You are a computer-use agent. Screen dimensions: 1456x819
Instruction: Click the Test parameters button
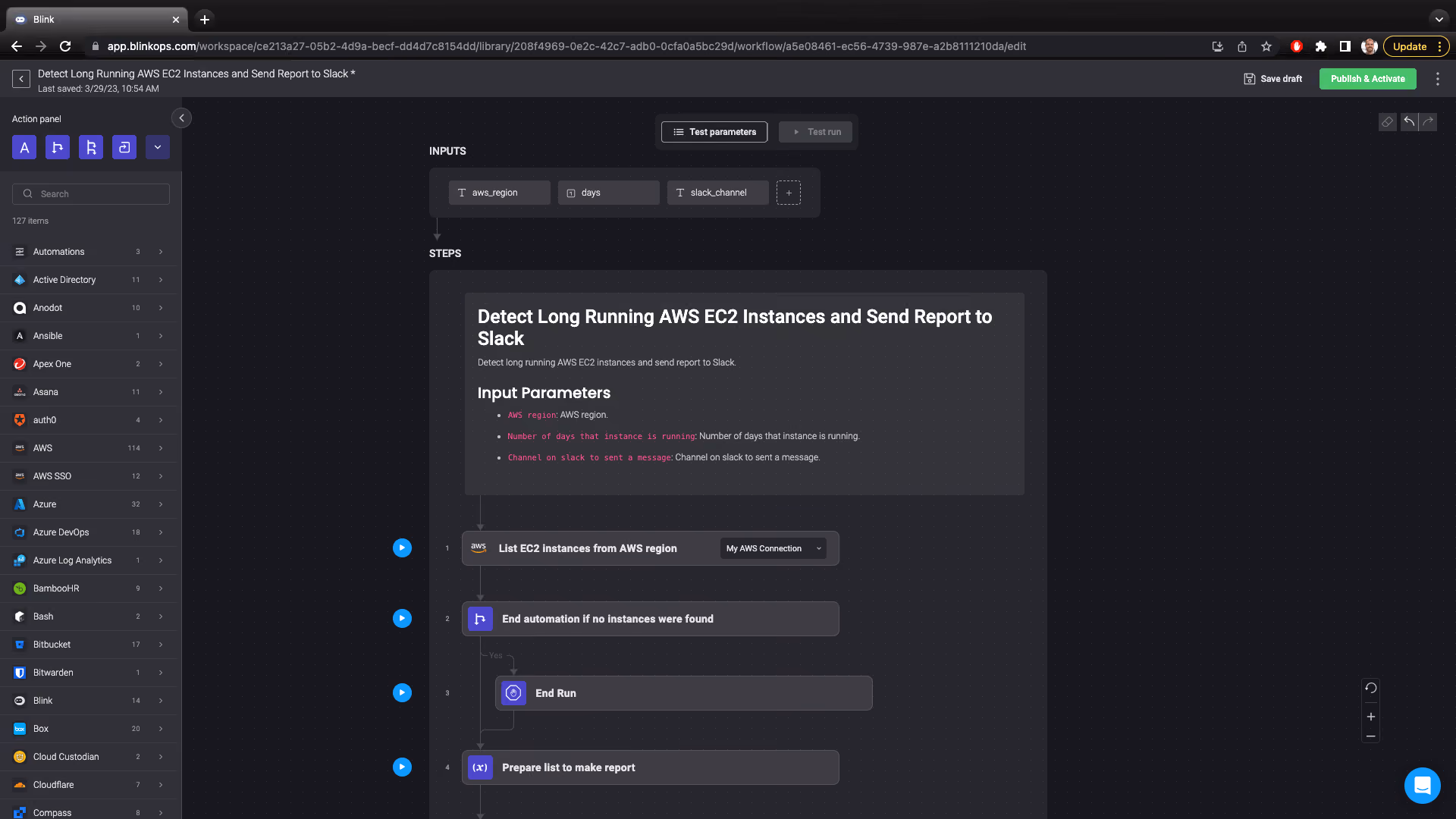(714, 132)
